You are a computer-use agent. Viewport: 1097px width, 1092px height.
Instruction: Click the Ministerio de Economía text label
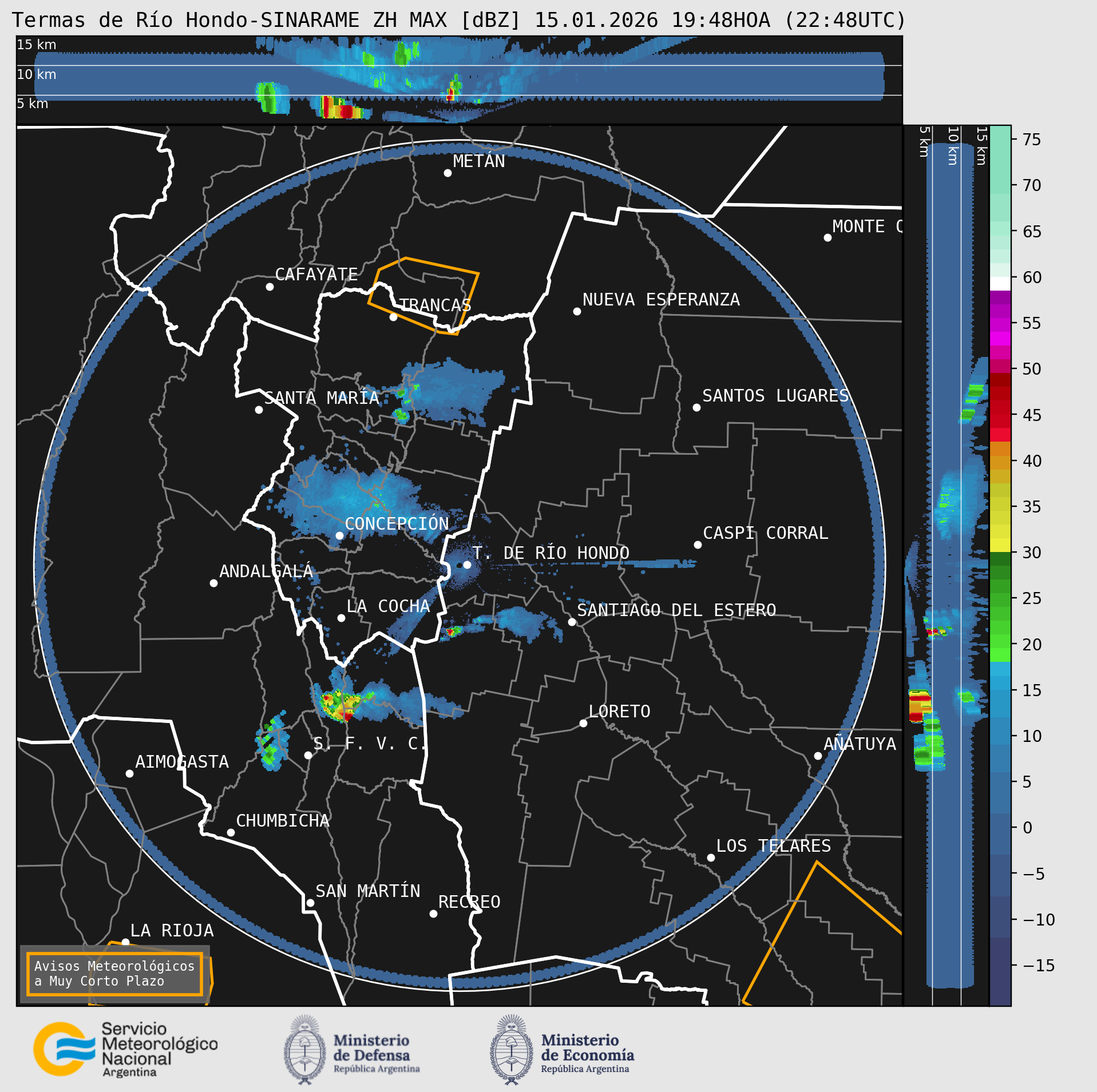point(587,1048)
